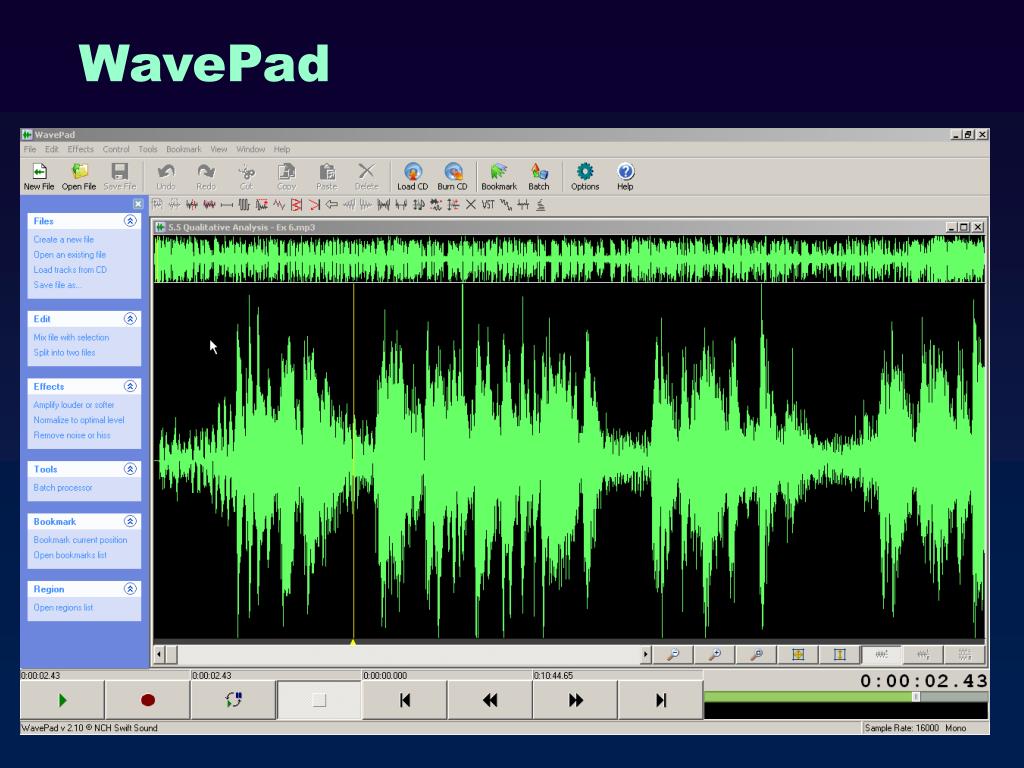Image resolution: width=1024 pixels, height=768 pixels.
Task: Click the New File toolbar icon
Action: point(39,177)
